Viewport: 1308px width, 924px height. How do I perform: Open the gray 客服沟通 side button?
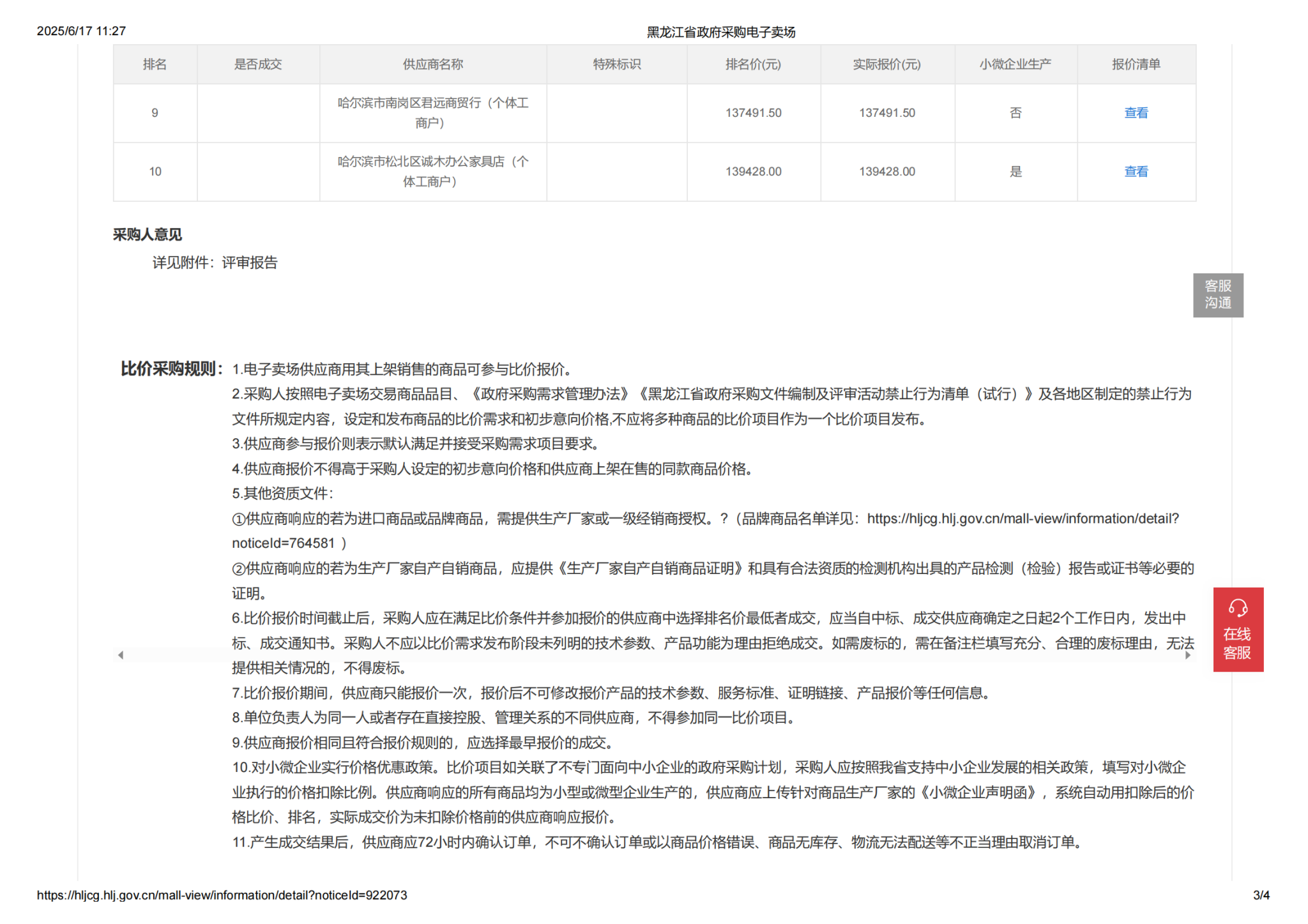pyautogui.click(x=1217, y=294)
